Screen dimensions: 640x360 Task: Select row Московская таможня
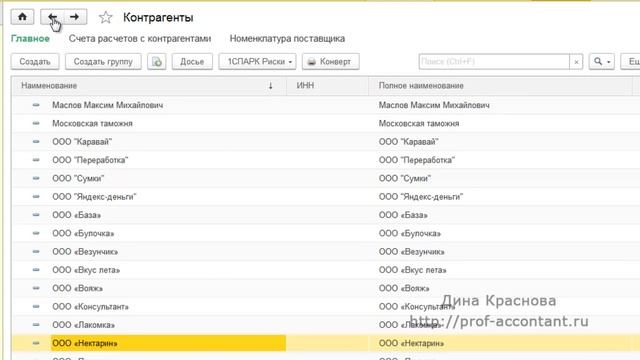pos(326,123)
